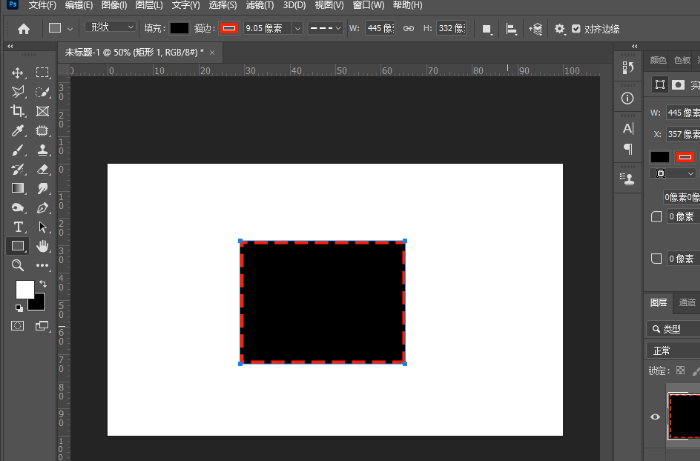Select the Eraser tool

42,169
